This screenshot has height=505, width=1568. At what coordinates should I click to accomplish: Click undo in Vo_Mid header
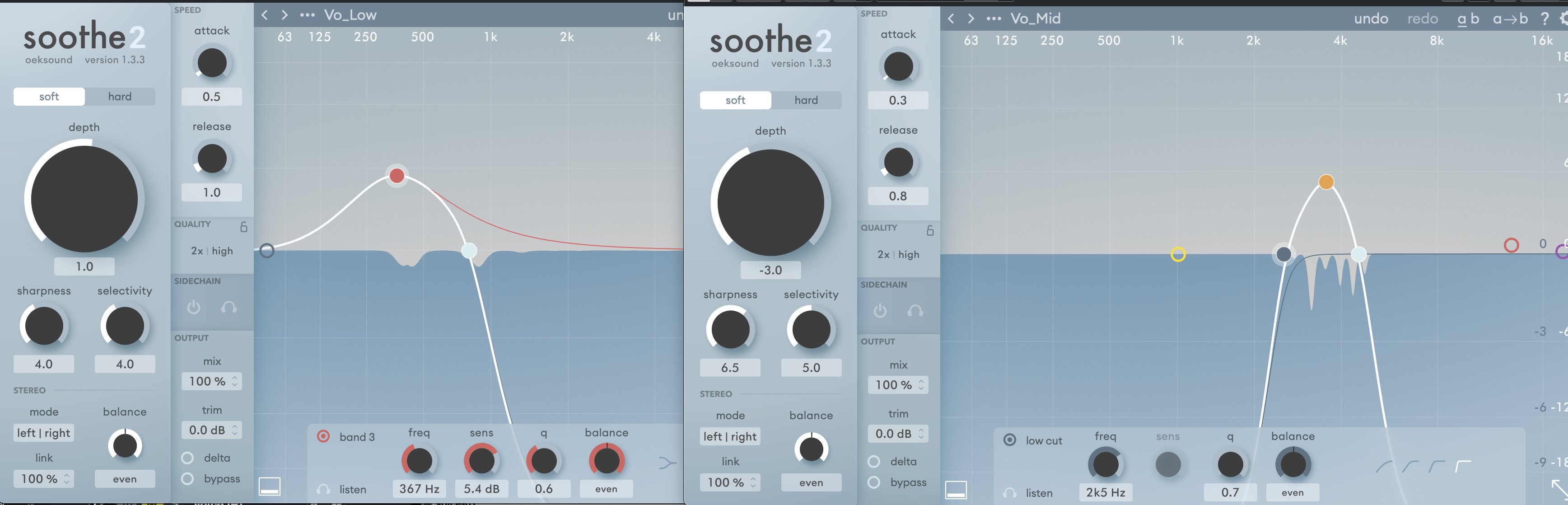click(1371, 19)
